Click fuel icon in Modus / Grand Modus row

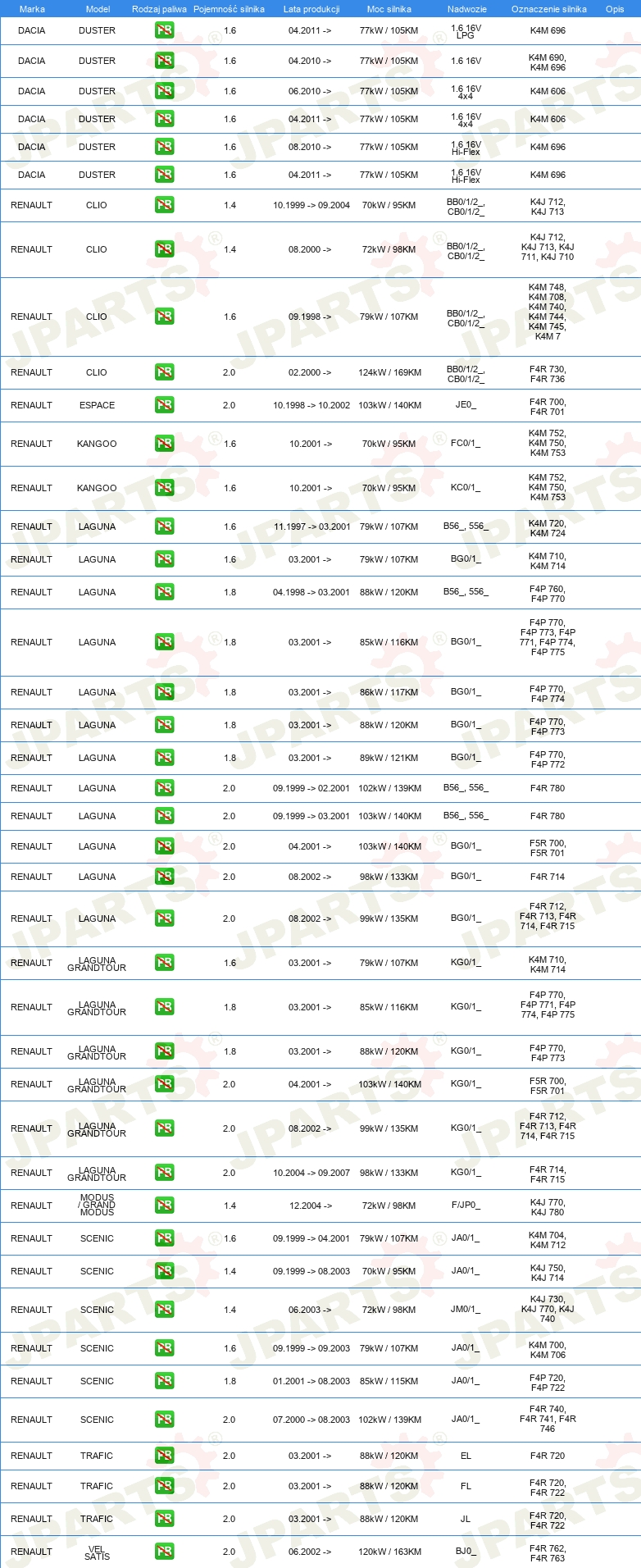tap(165, 1206)
